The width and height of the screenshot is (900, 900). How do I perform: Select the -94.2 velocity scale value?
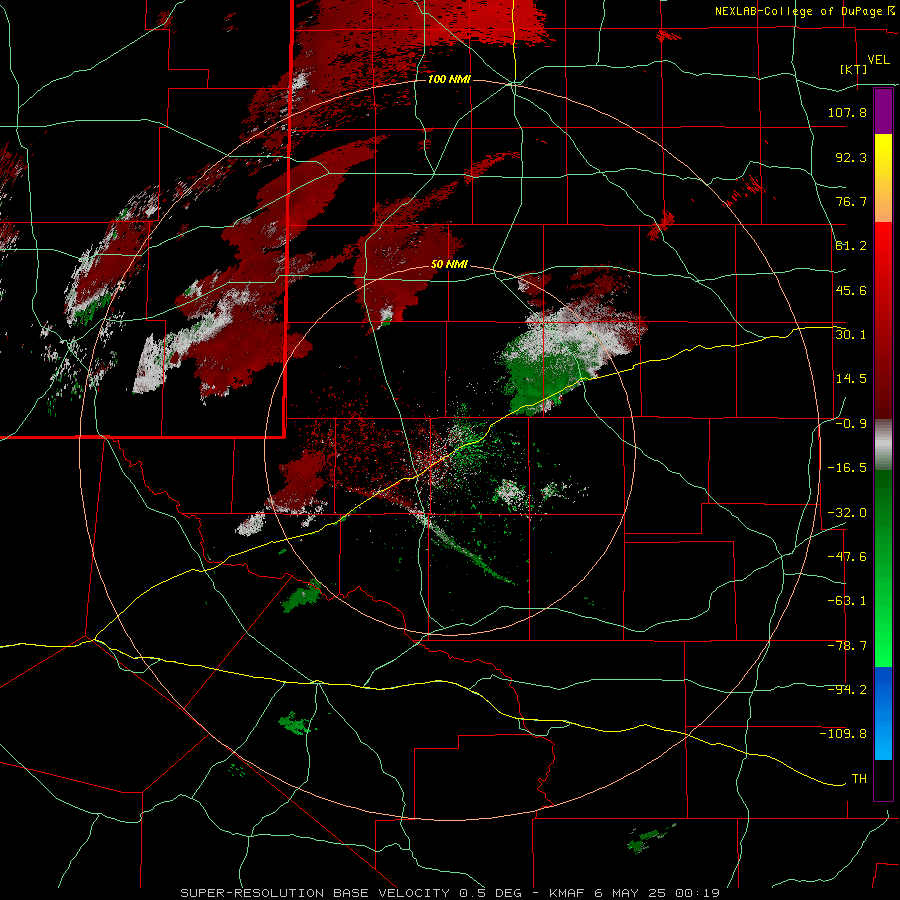pos(847,690)
